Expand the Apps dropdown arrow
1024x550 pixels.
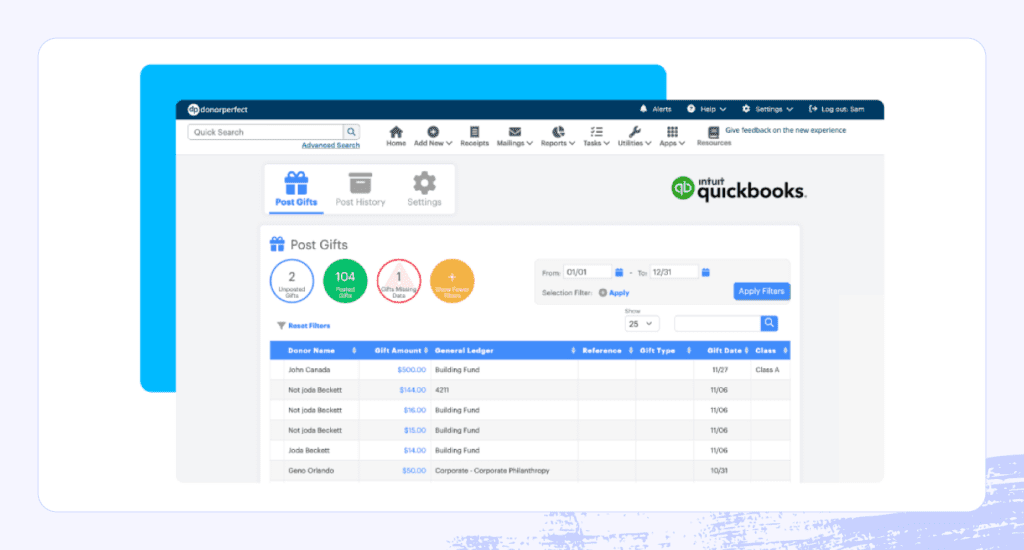(x=682, y=144)
